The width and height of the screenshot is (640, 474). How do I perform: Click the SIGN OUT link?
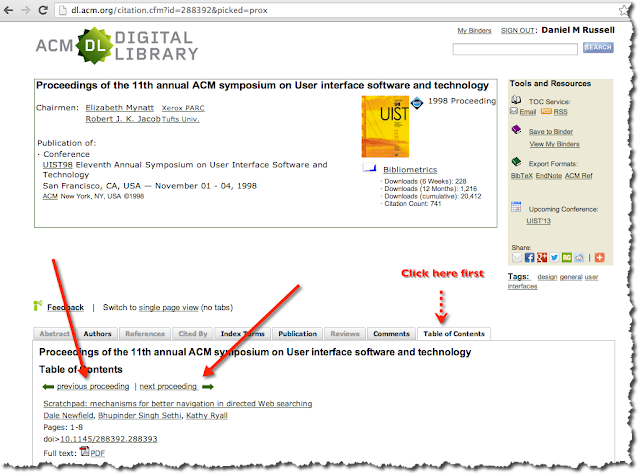click(x=518, y=31)
